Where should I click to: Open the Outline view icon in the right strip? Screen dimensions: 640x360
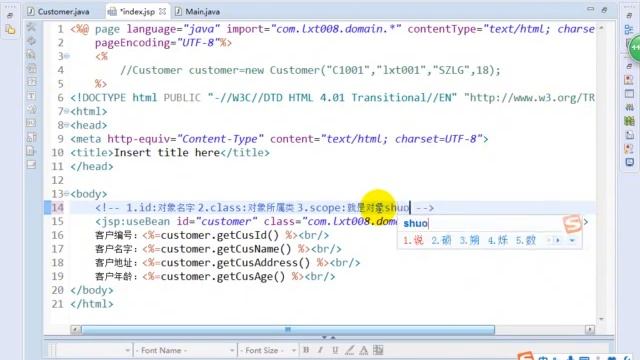point(629,30)
